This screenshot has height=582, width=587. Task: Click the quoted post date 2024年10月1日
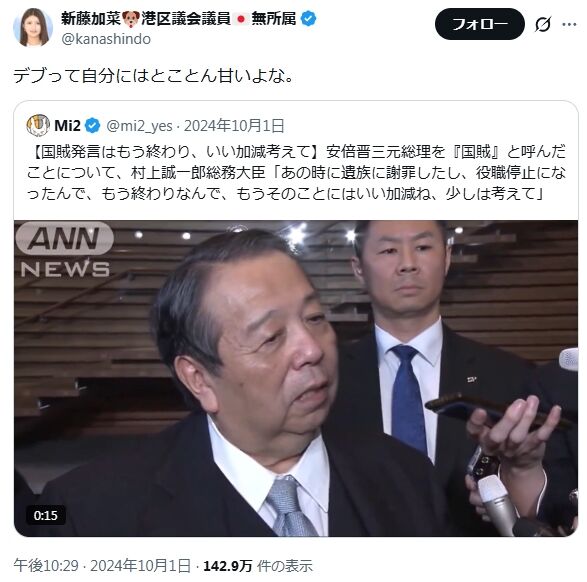(x=234, y=126)
